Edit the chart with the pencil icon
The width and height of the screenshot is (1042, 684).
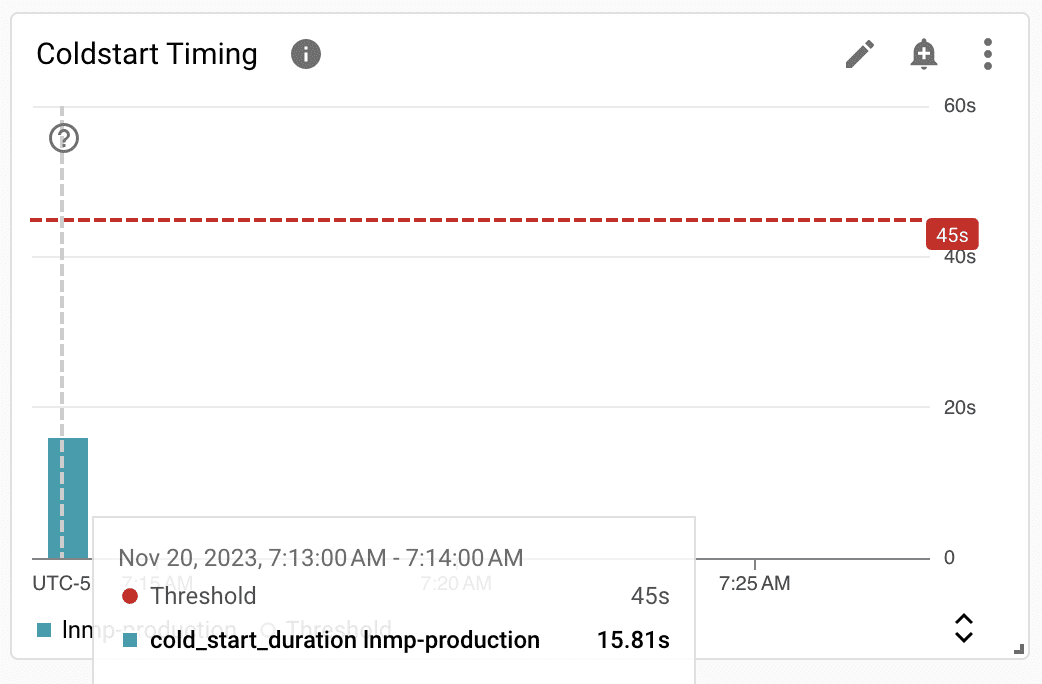pos(859,54)
